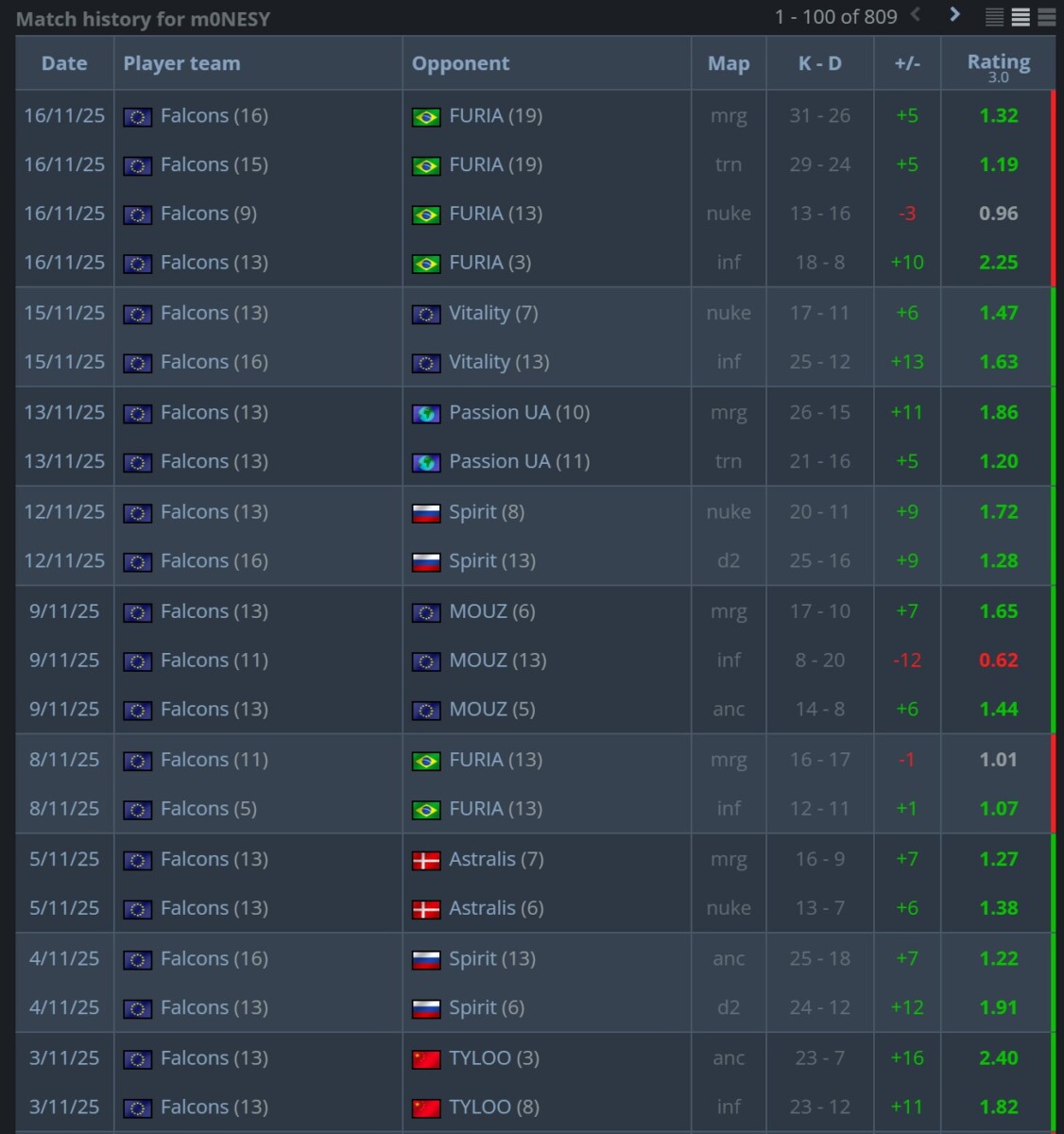Screen dimensions: 1064x1134
Task: Sort table by Date column
Action: (x=64, y=63)
